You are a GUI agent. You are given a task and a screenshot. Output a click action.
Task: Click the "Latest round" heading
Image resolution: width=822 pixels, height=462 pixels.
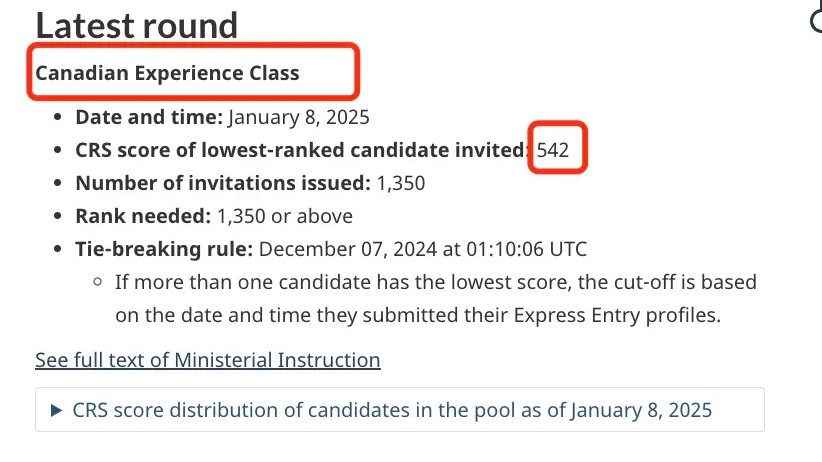pos(137,25)
